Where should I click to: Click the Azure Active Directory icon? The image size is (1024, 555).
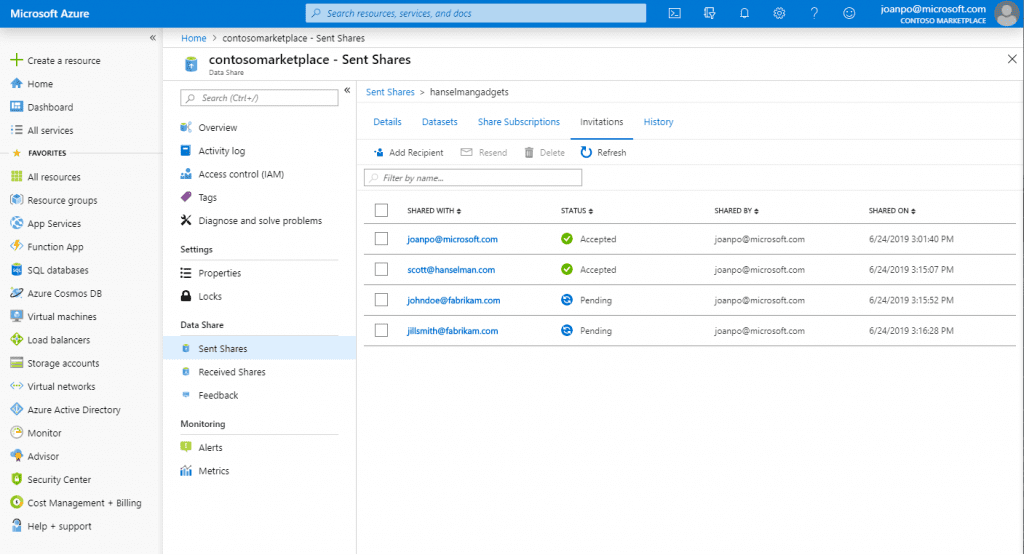[16, 409]
